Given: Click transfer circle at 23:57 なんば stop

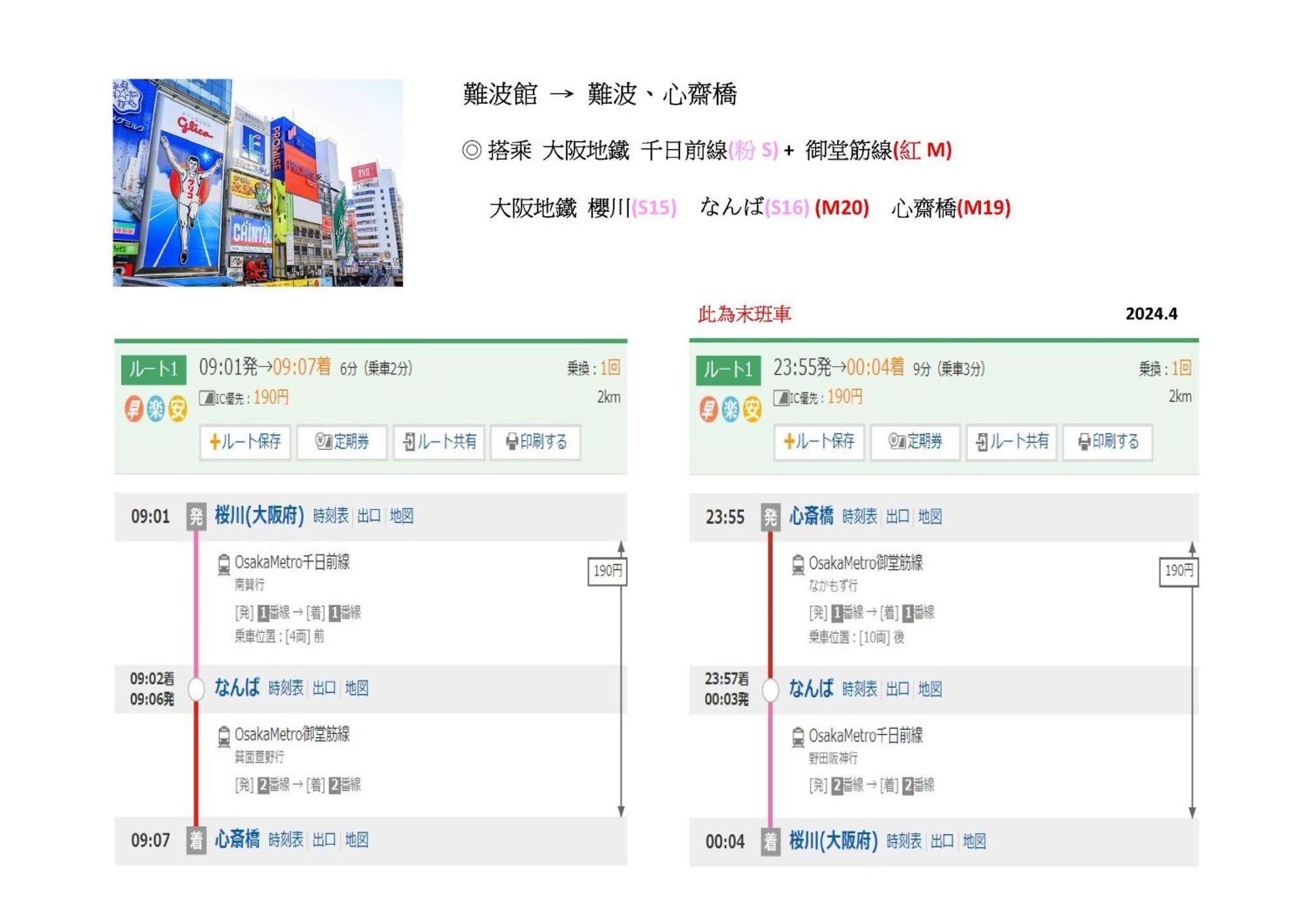Looking at the screenshot, I should click(770, 690).
